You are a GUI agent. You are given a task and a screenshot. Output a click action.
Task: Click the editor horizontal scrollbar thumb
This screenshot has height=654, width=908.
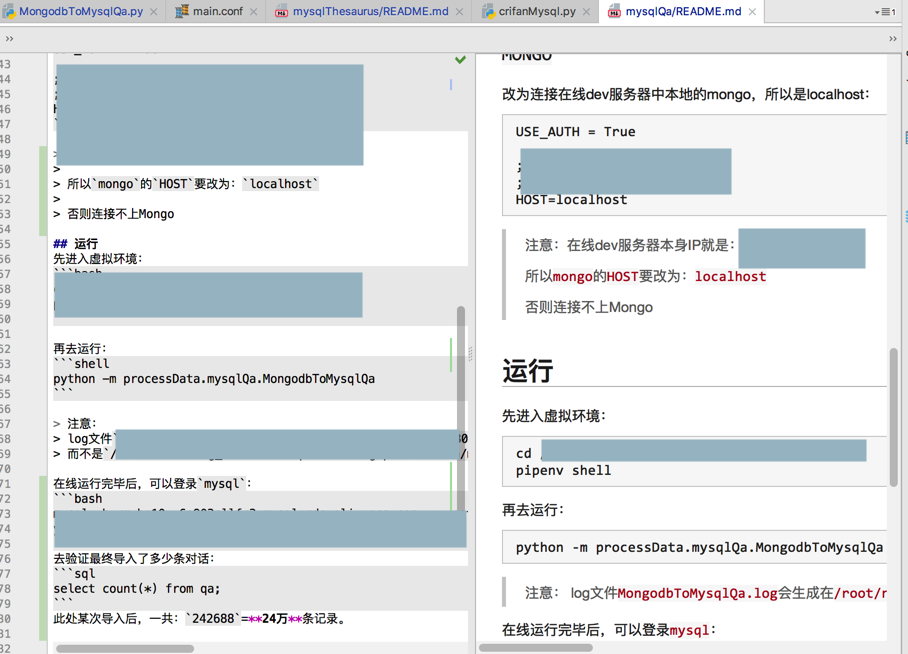click(125, 648)
